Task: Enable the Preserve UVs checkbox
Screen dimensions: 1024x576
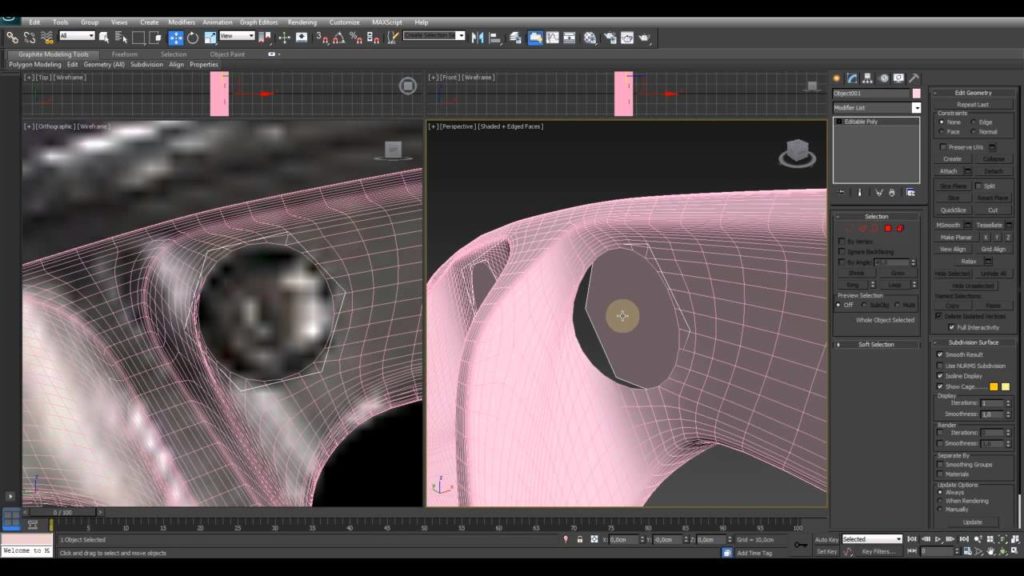Action: 943,147
